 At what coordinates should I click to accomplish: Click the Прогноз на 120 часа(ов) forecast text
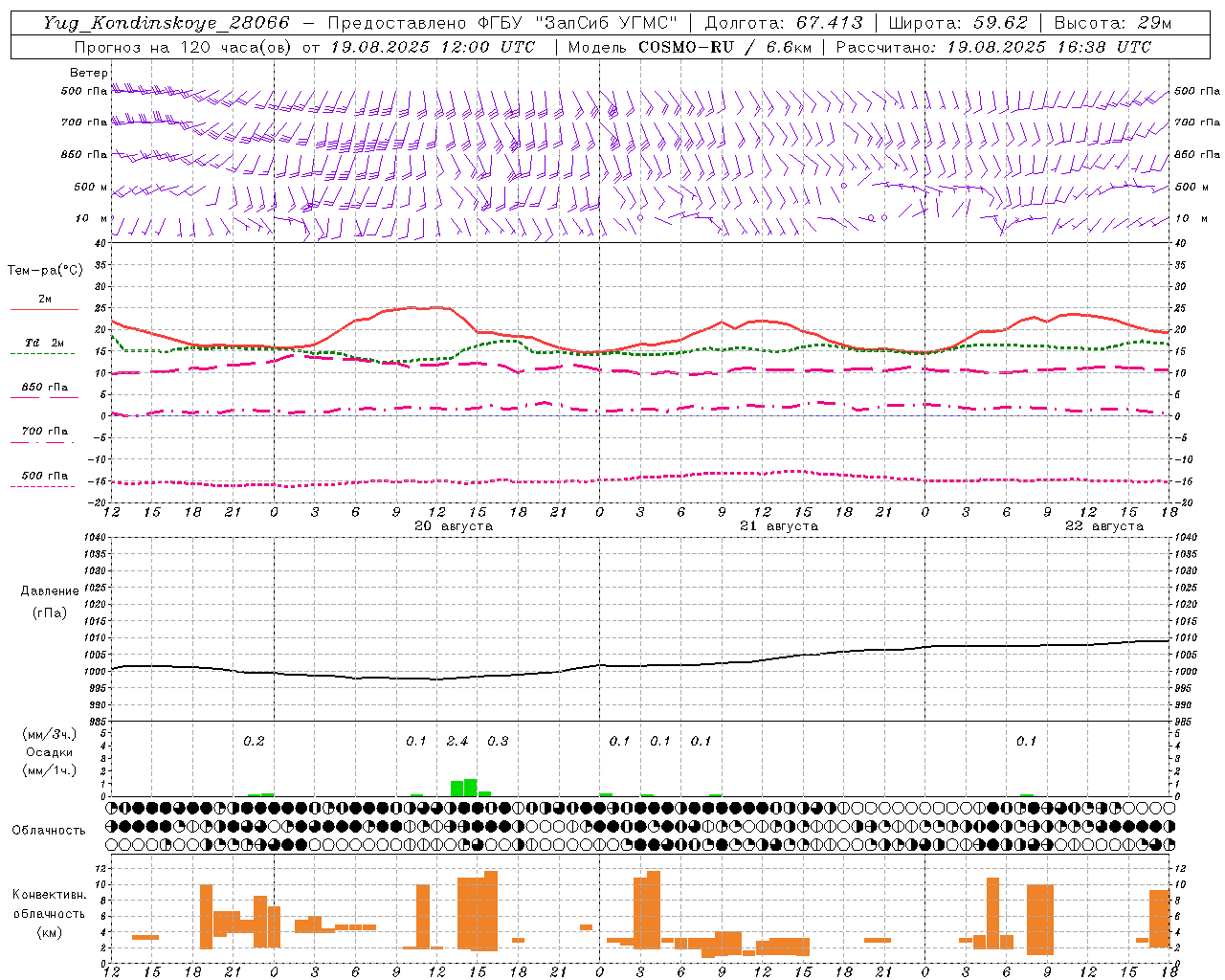coord(185,47)
